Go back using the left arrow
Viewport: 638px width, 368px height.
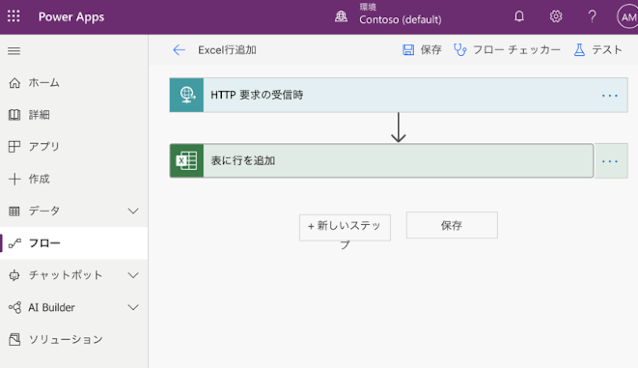pyautogui.click(x=179, y=50)
